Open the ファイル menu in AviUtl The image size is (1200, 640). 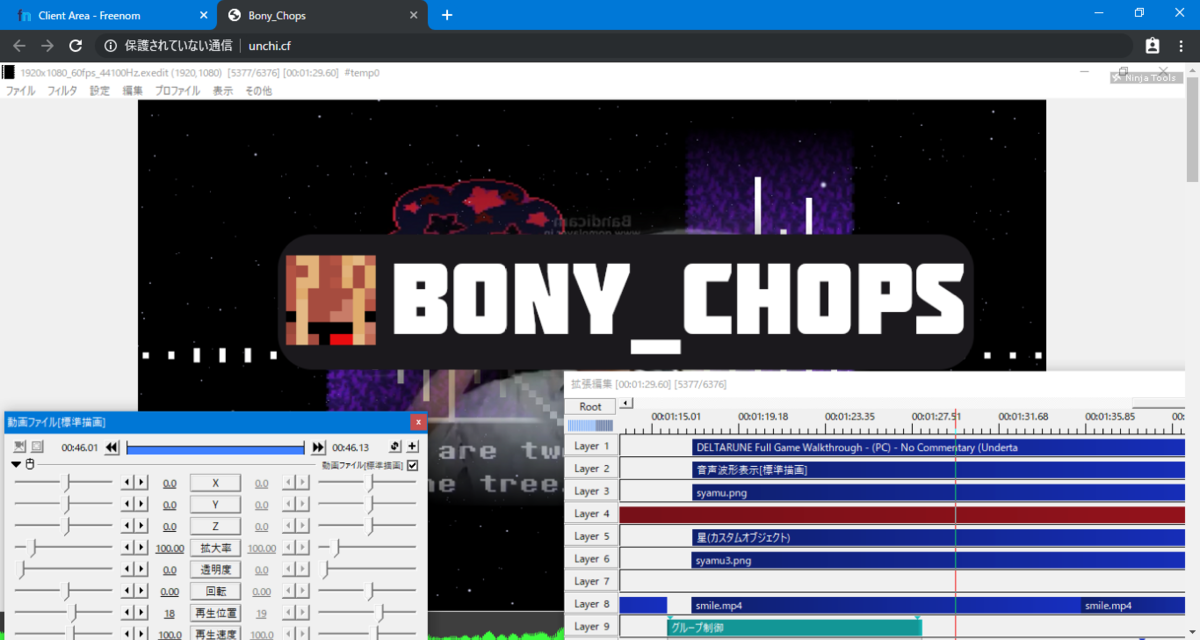click(x=19, y=90)
